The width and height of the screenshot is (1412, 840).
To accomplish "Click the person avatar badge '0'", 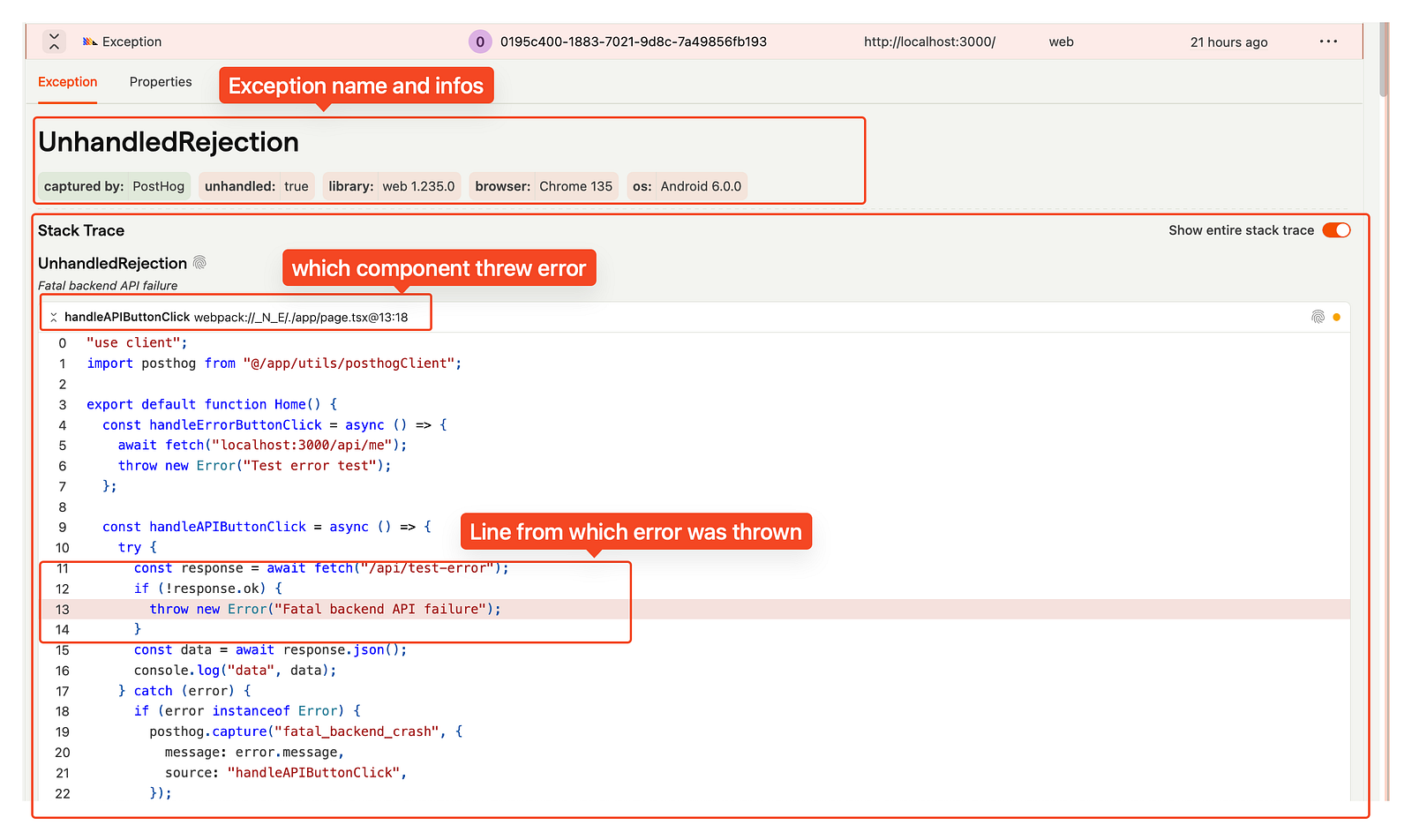I will [480, 41].
